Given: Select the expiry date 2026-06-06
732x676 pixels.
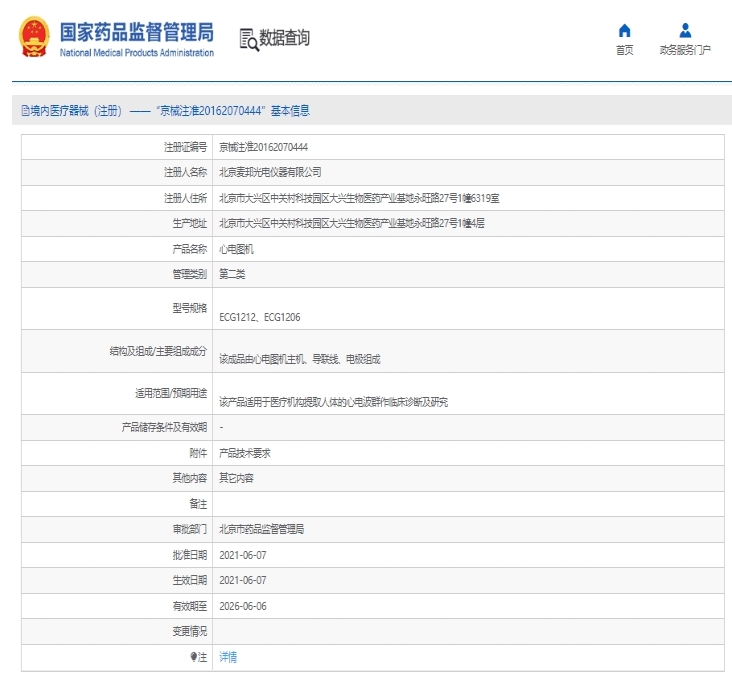Looking at the screenshot, I should click(242, 606).
